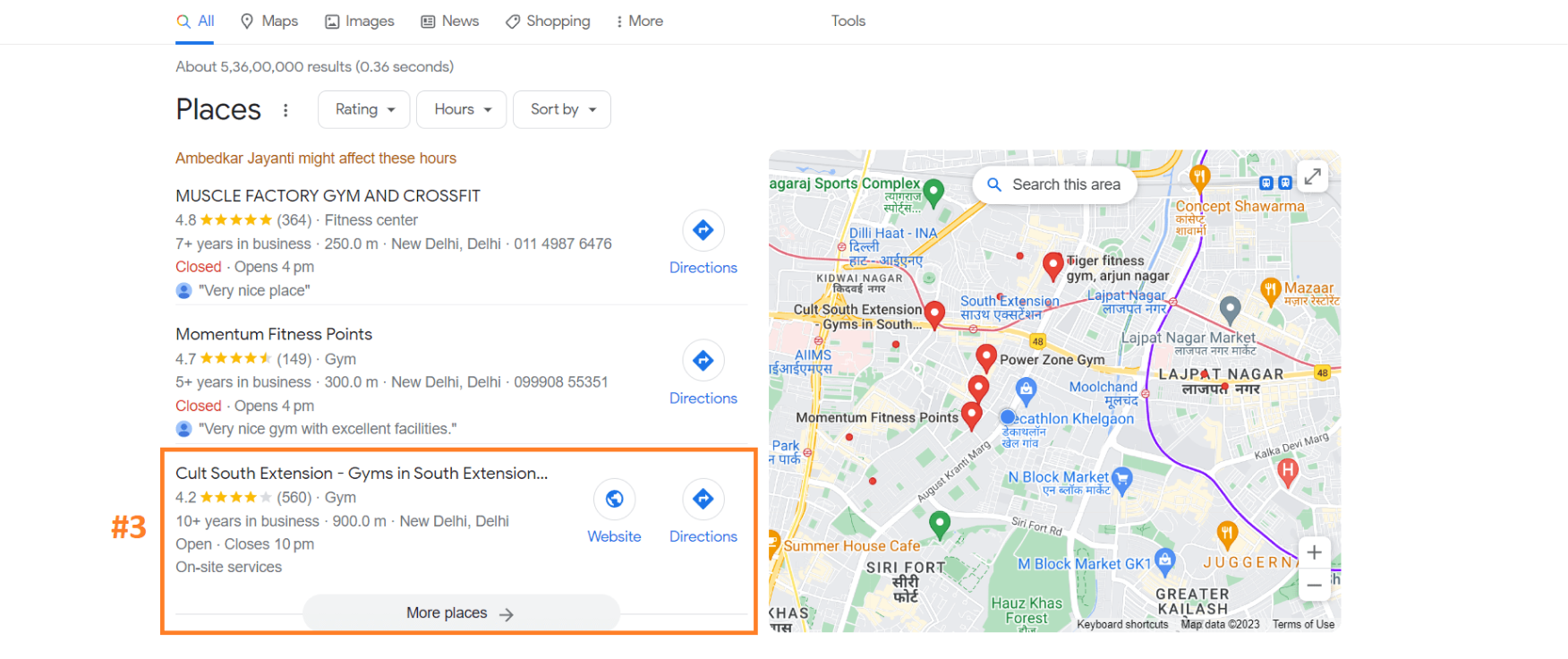1568x659 pixels.
Task: Select the All results tab
Action: 195,21
